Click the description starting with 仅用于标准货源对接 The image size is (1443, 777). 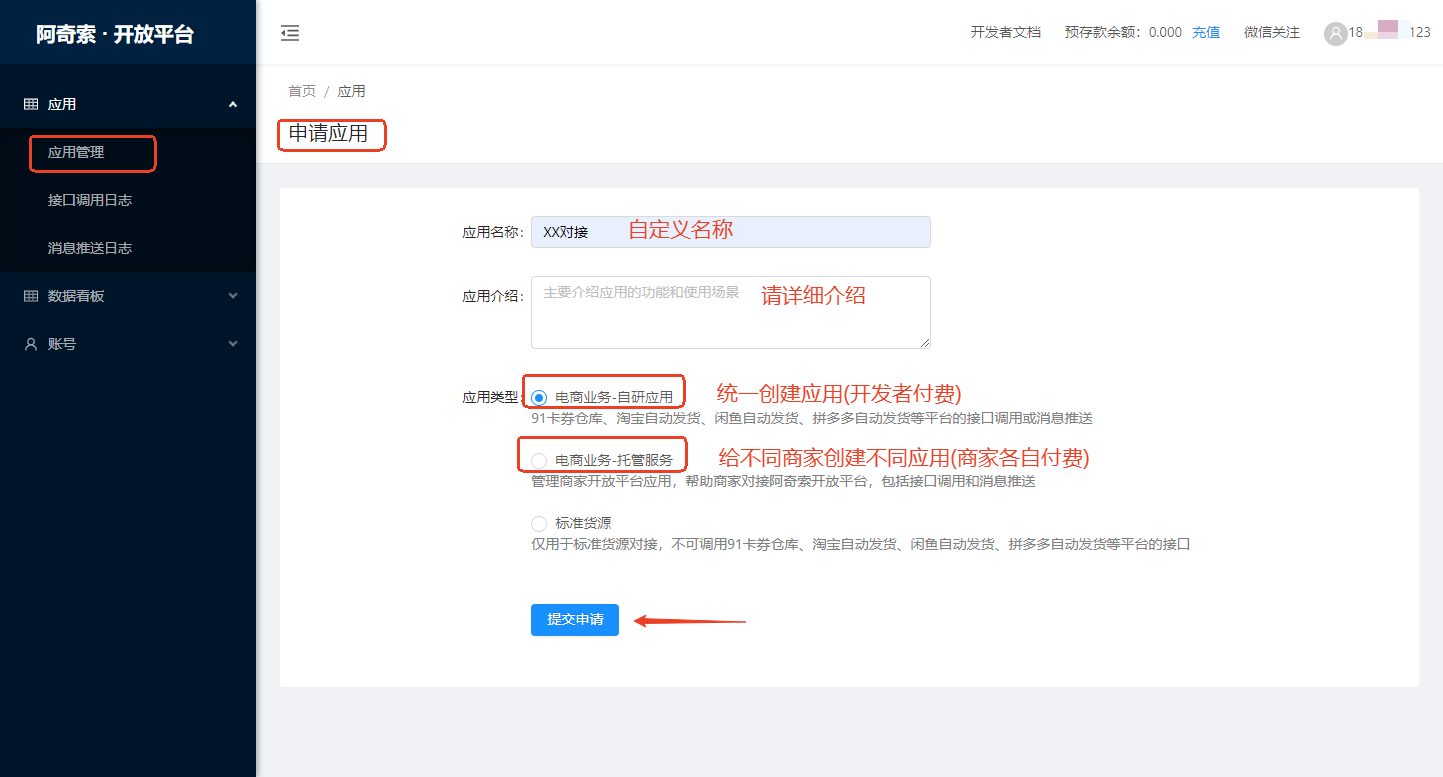click(x=860, y=544)
